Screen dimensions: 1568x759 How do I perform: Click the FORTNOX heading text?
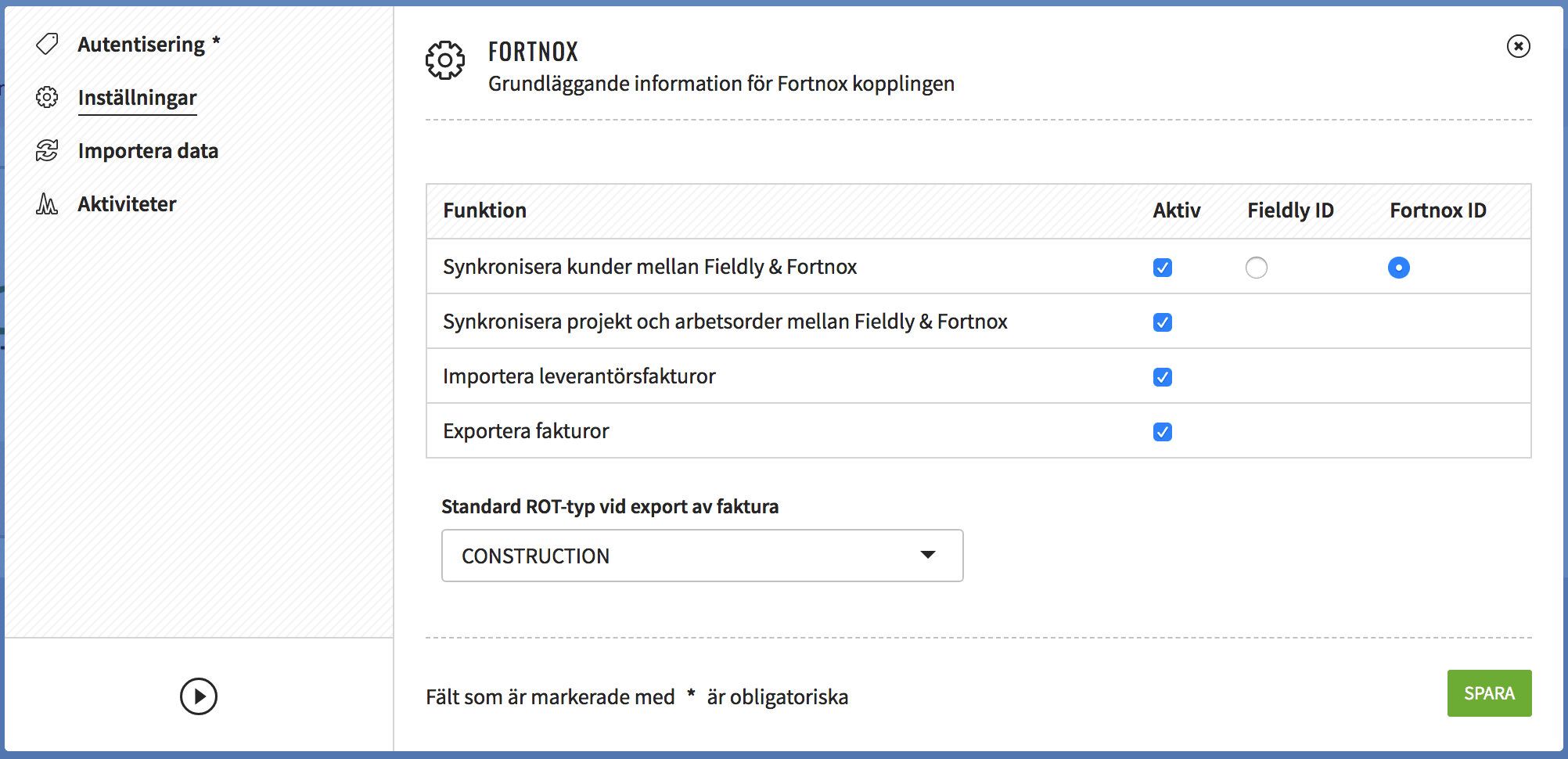[x=533, y=52]
